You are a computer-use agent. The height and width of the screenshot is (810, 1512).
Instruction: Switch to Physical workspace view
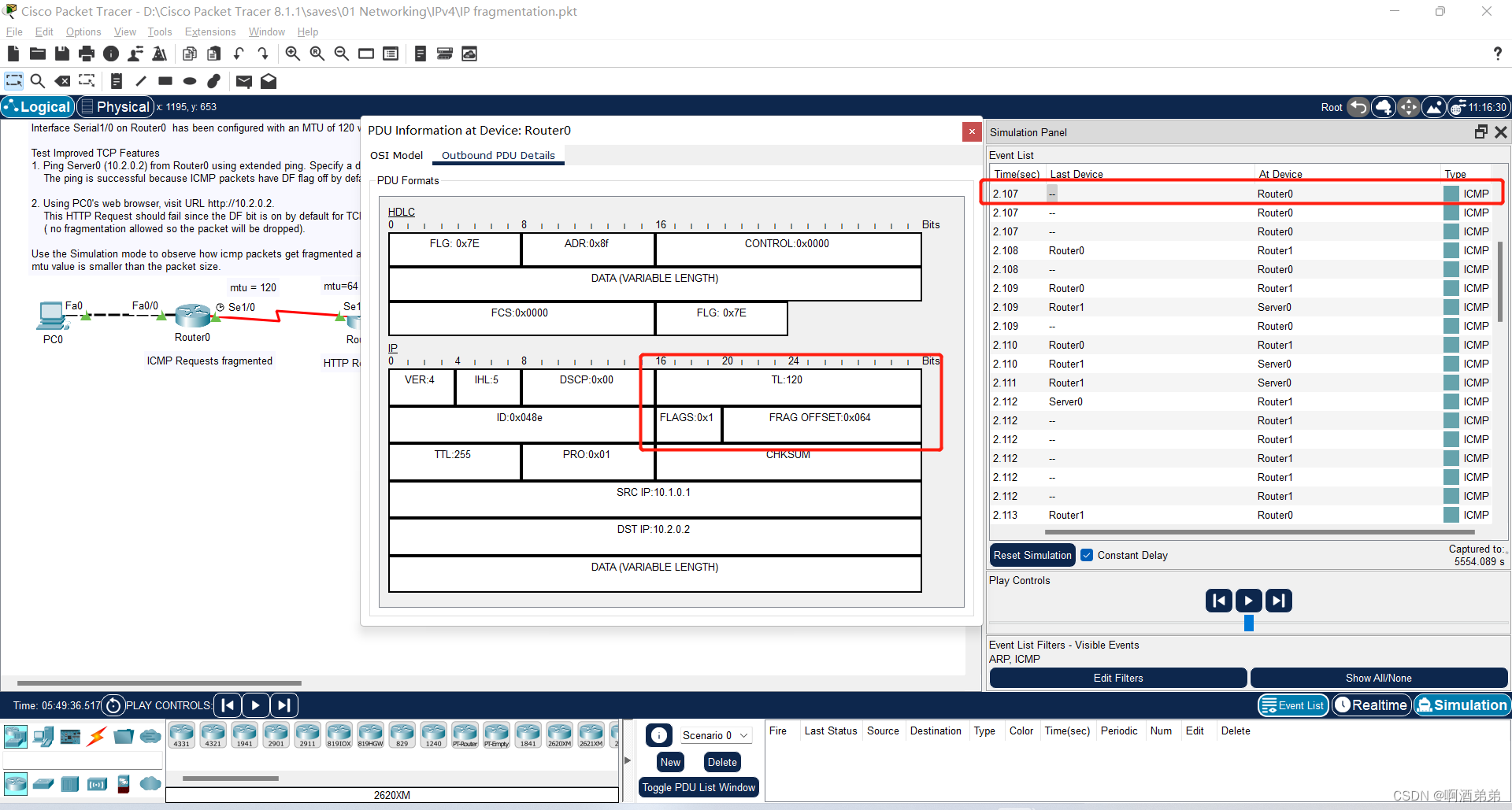[x=115, y=107]
